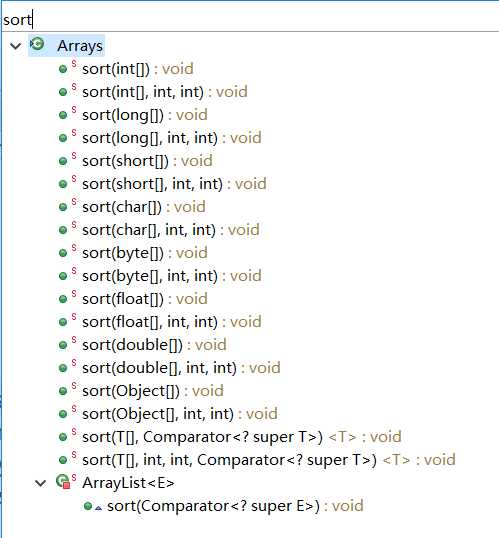Click method icon beside sort(short[], int, int)
499x538 pixels.
(x=63, y=185)
